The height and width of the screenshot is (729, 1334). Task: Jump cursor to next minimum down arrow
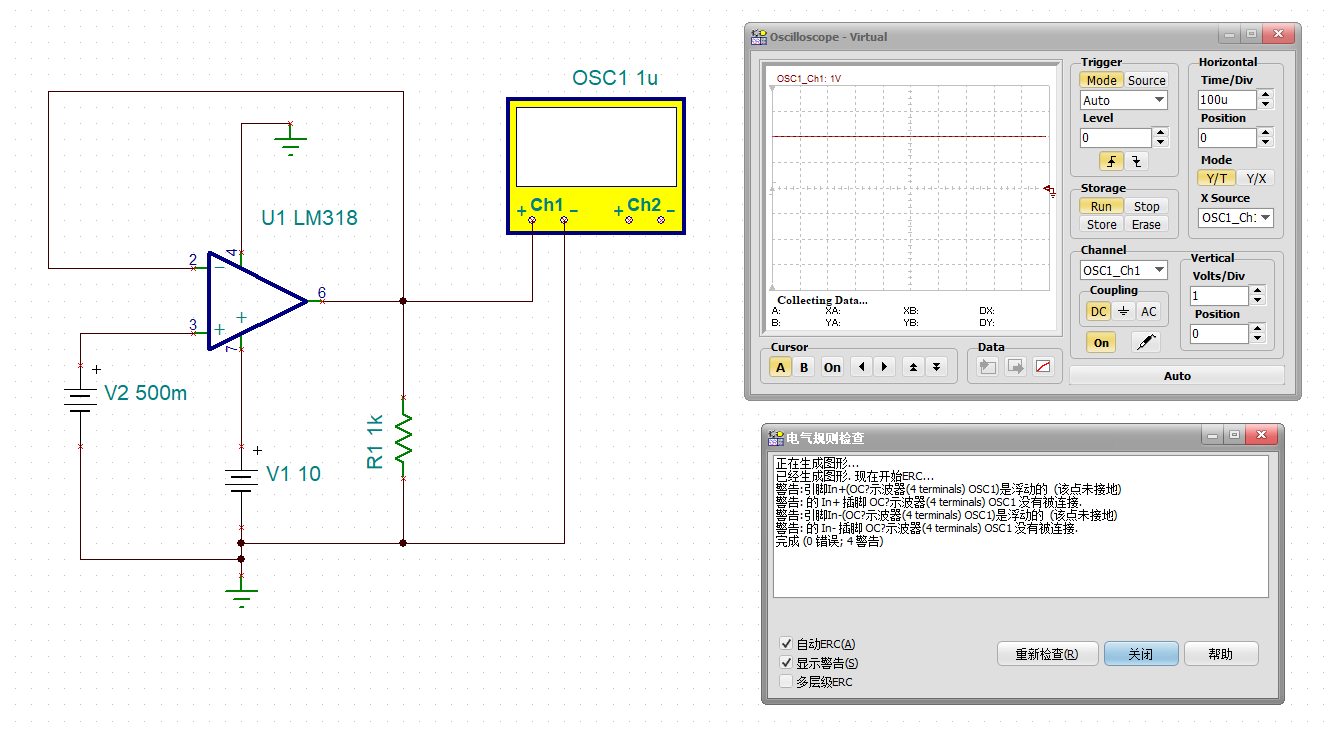[x=936, y=367]
